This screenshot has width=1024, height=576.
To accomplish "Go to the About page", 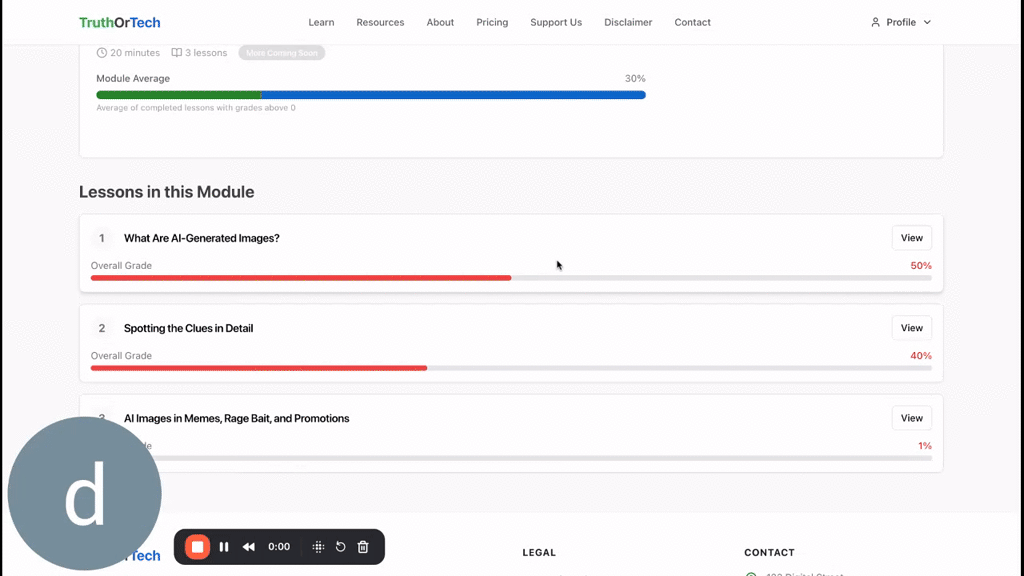I will point(440,22).
